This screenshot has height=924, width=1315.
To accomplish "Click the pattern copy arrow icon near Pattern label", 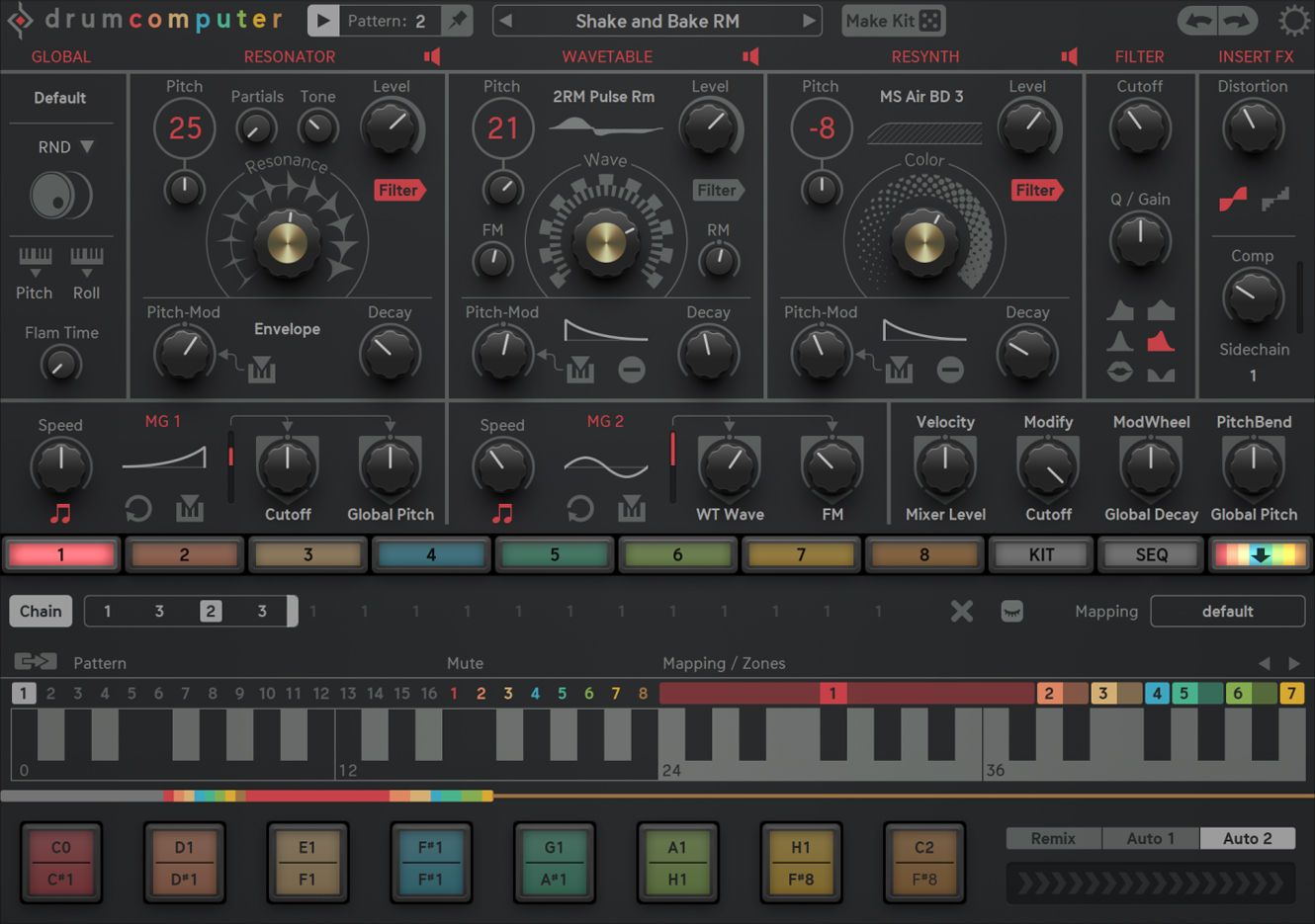I will tap(35, 660).
